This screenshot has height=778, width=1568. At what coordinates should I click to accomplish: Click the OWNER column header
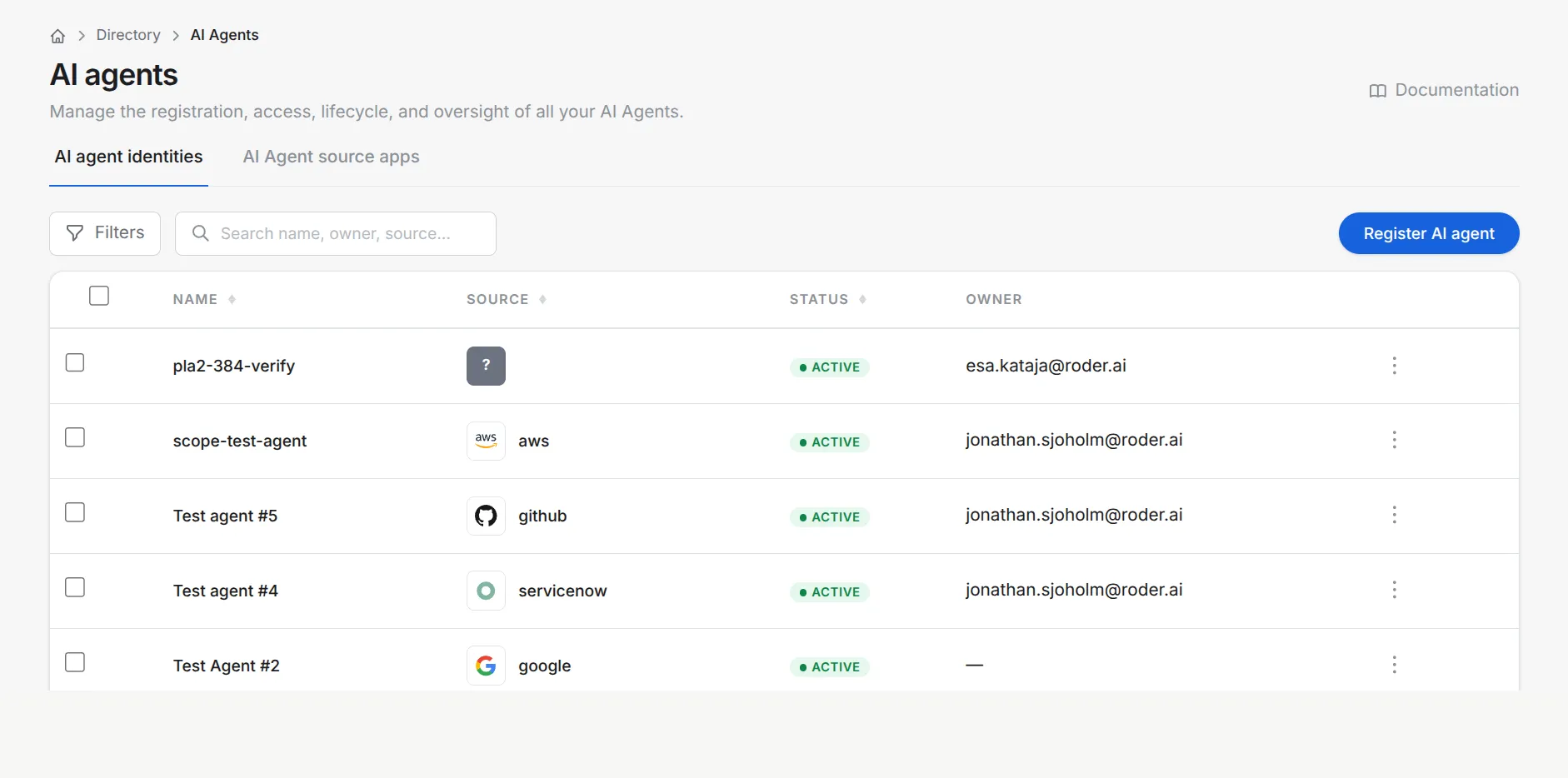[x=993, y=299]
